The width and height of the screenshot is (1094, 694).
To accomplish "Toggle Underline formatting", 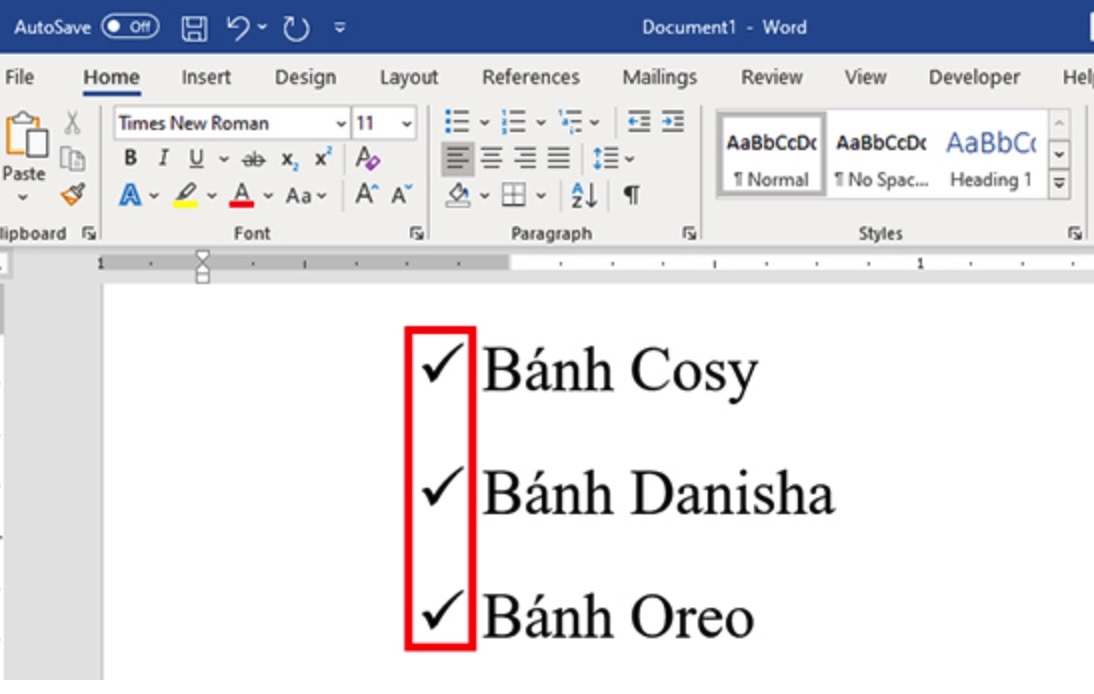I will [197, 158].
